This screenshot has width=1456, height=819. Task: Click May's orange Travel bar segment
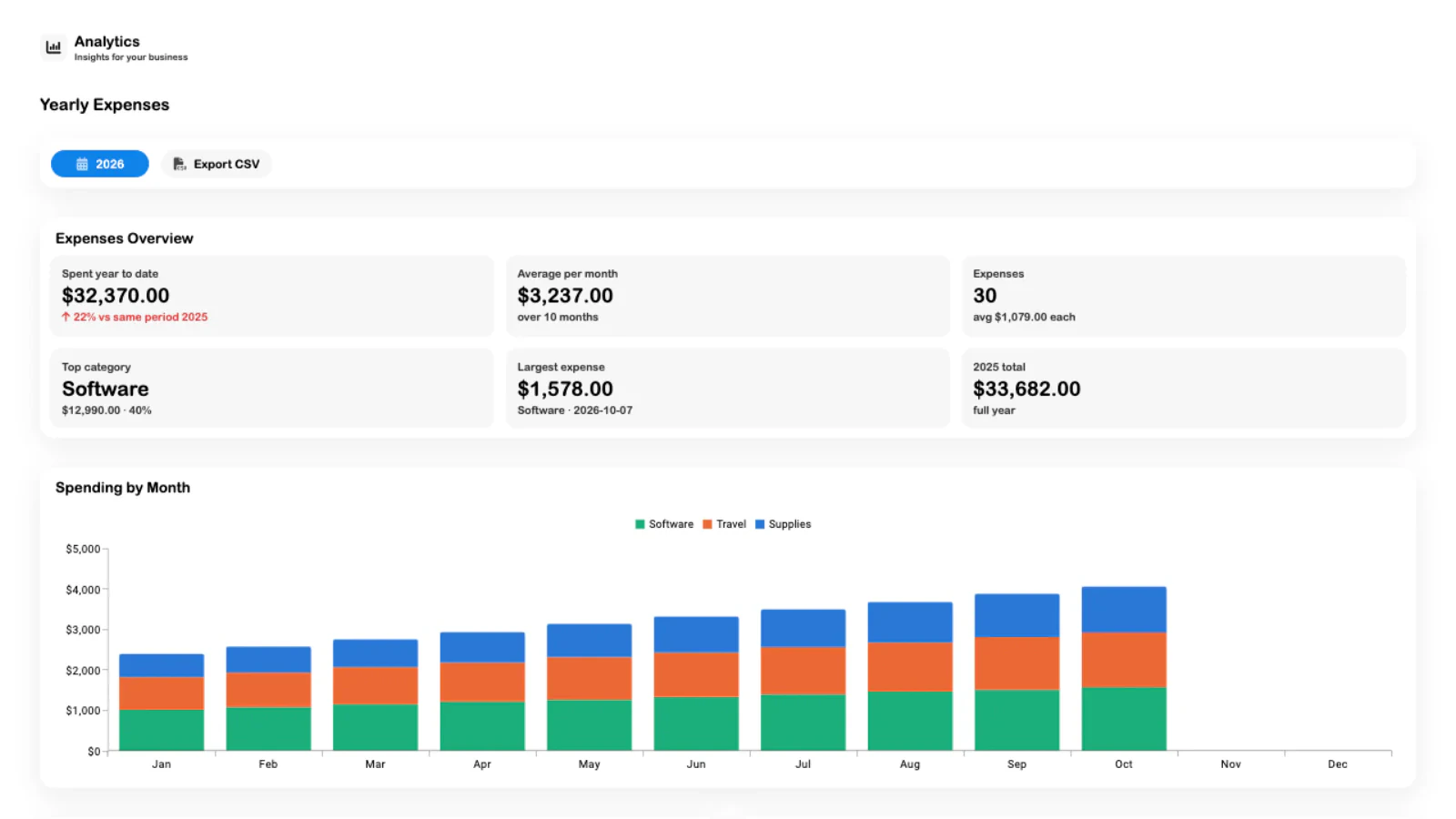[589, 678]
